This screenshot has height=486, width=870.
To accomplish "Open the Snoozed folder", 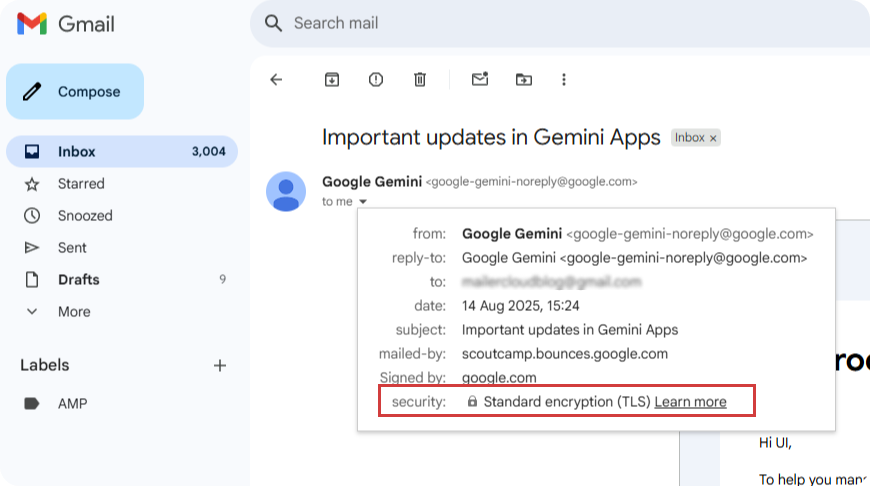I will [122, 216].
